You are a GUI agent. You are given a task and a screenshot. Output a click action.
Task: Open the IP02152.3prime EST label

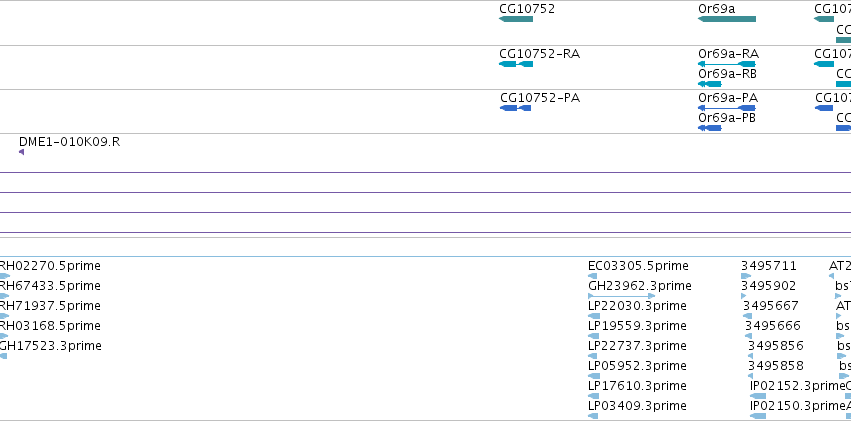(798, 386)
